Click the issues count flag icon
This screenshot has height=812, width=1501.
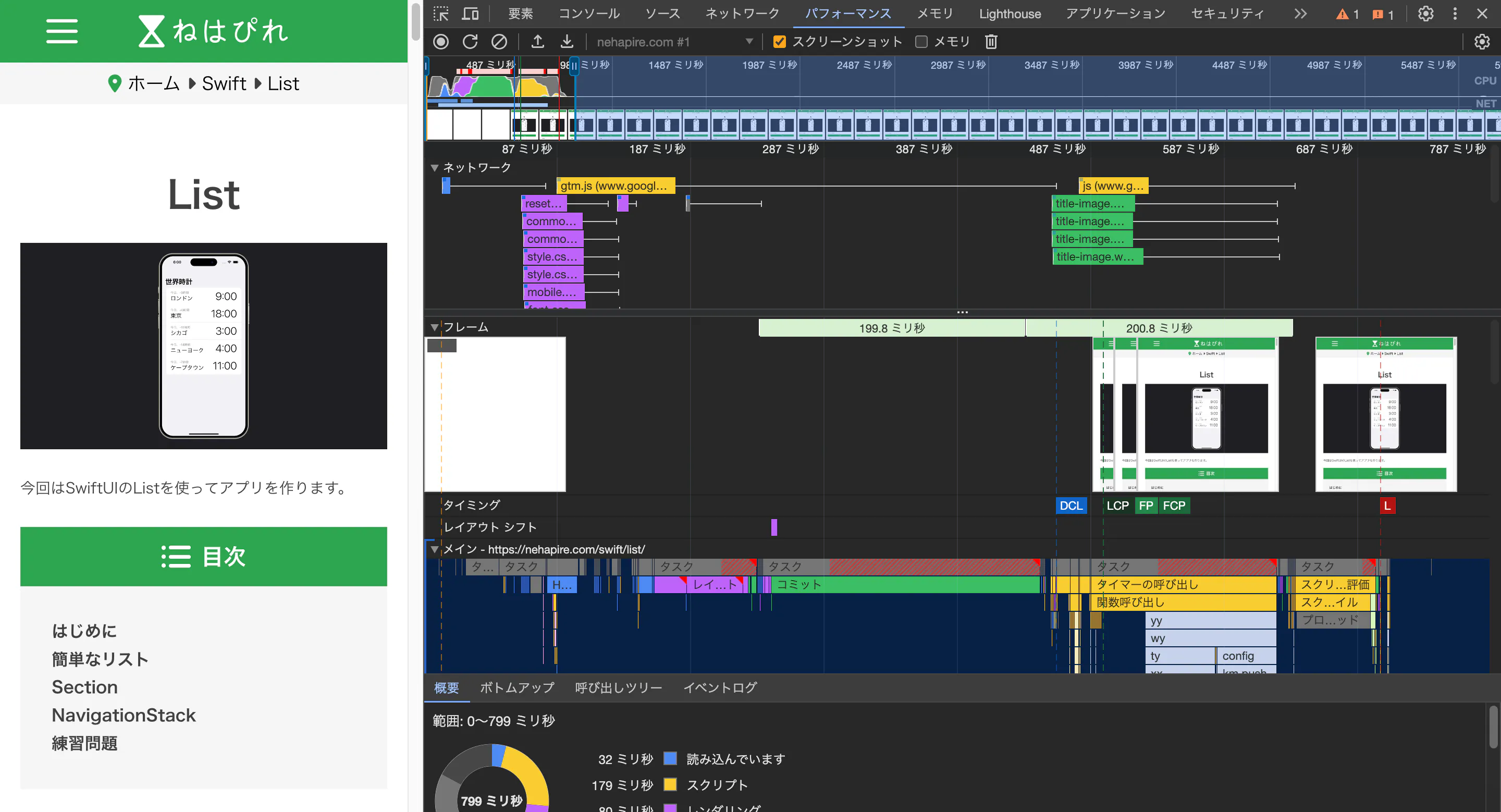click(x=1377, y=14)
